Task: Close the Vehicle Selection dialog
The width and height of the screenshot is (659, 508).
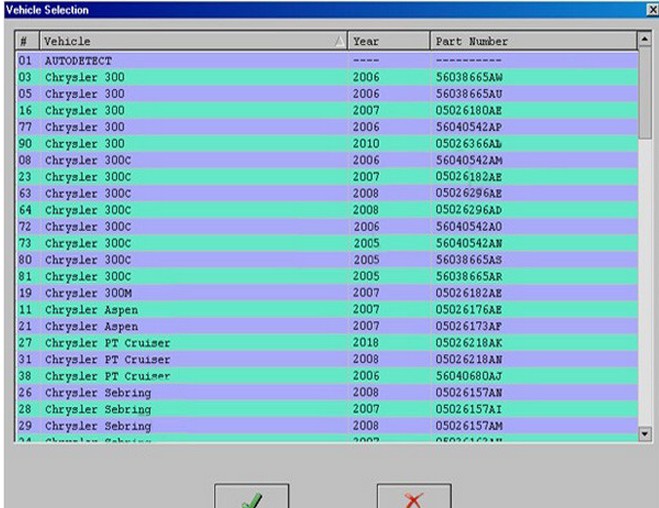Action: 653,10
